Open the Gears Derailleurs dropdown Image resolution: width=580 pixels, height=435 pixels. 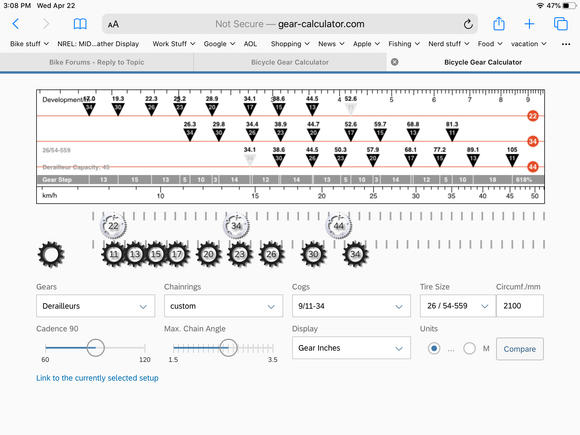click(x=95, y=306)
